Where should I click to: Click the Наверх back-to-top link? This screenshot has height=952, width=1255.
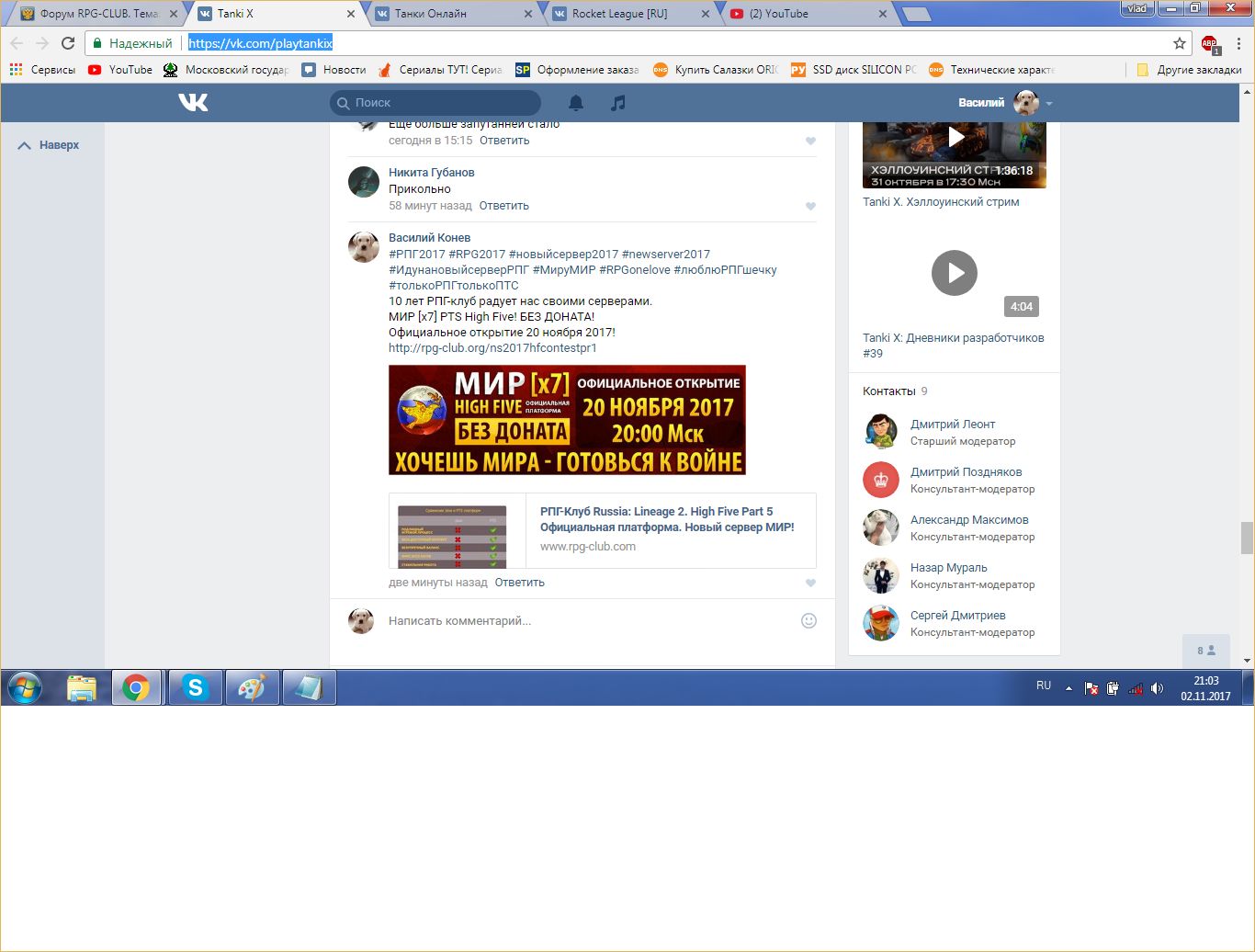point(50,145)
